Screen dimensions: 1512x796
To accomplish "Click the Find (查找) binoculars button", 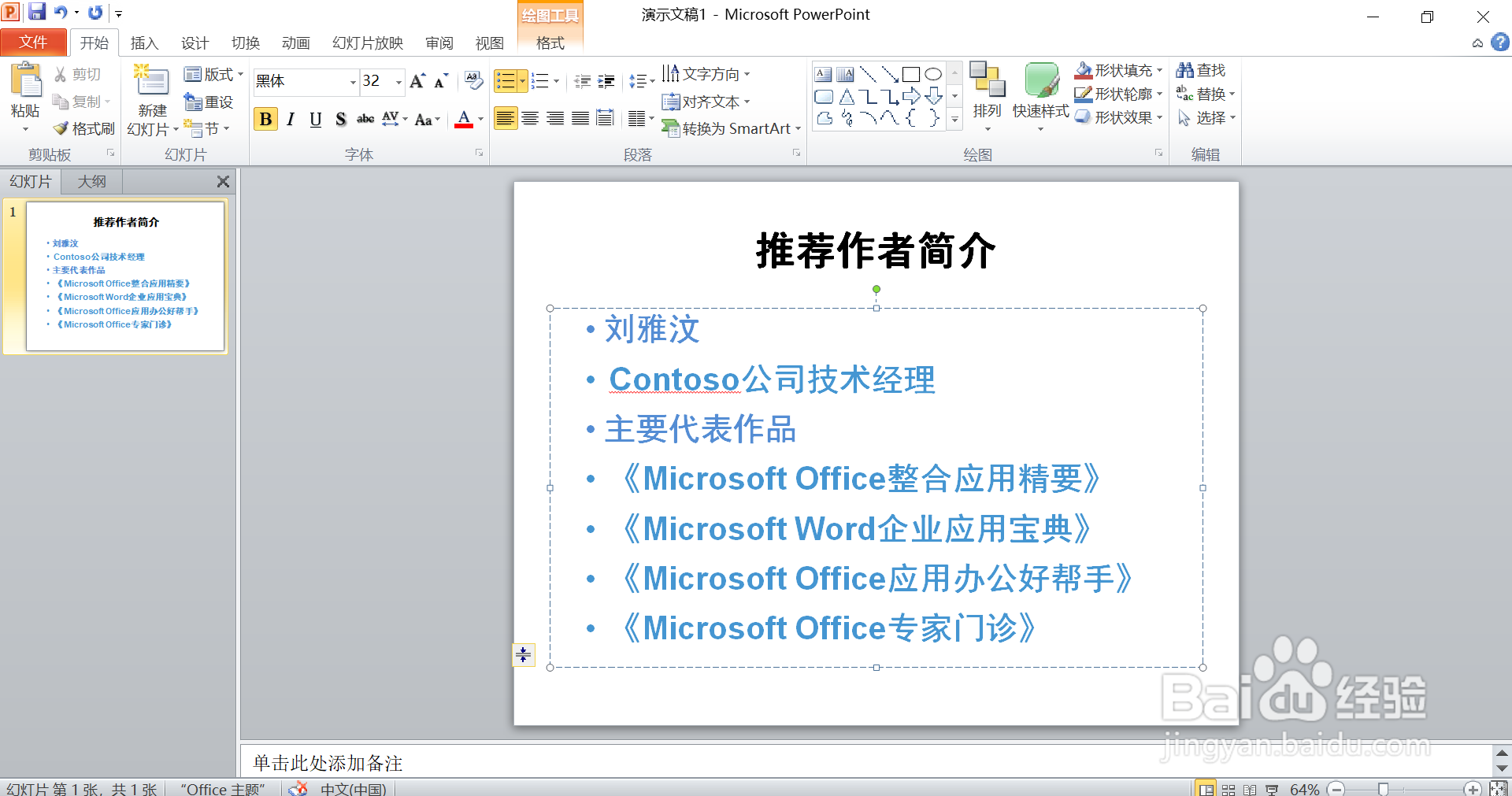I will [x=1201, y=70].
